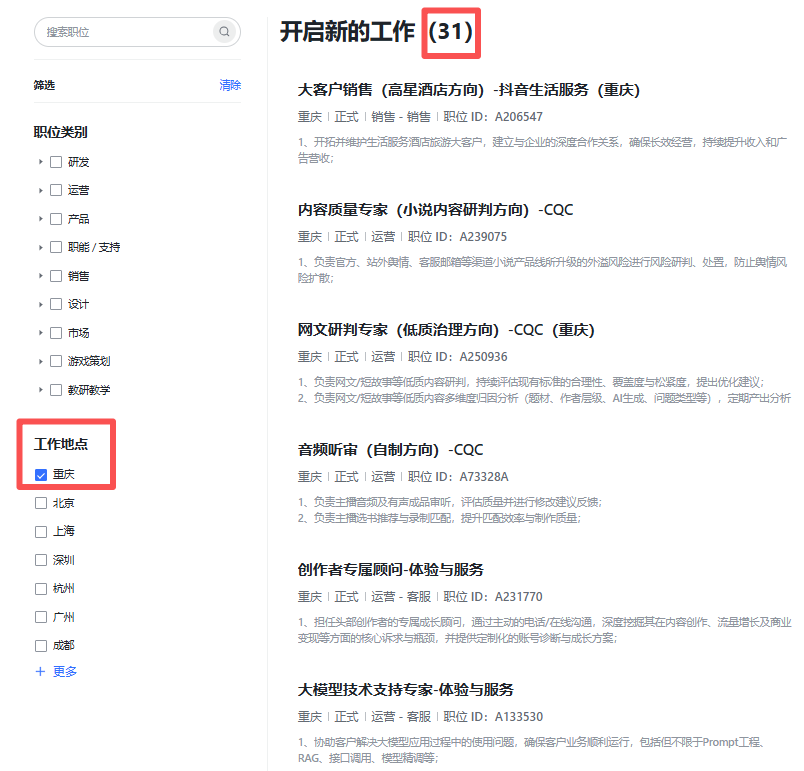Expand the 研发 category arrow
804x771 pixels.
41,162
